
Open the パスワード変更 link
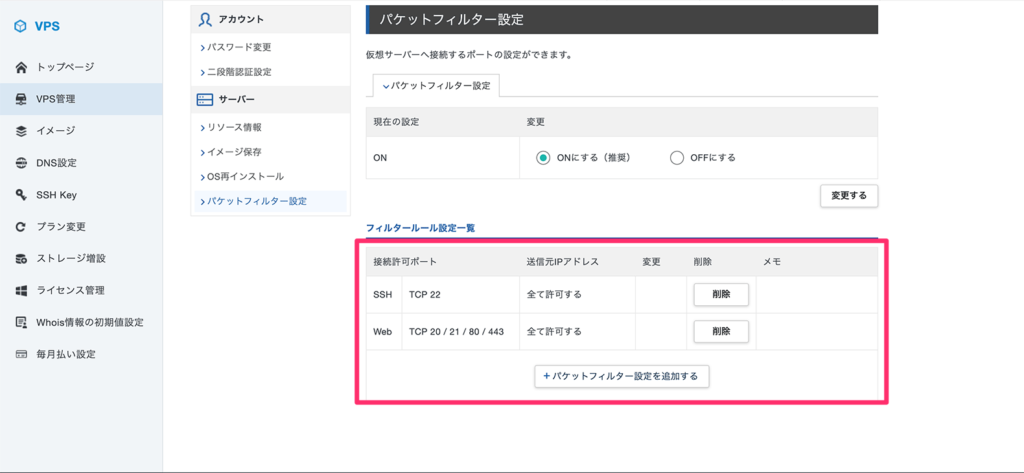tap(239, 48)
